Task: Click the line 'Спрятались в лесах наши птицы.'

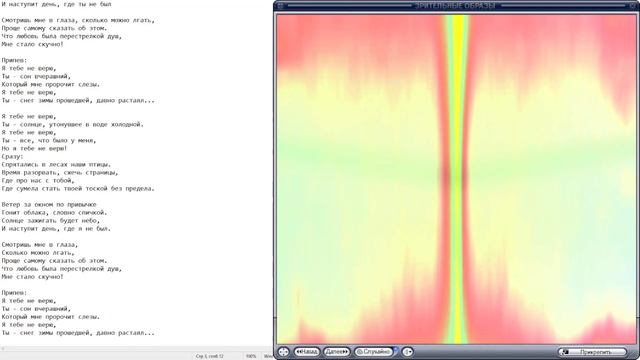Action: coord(56,164)
